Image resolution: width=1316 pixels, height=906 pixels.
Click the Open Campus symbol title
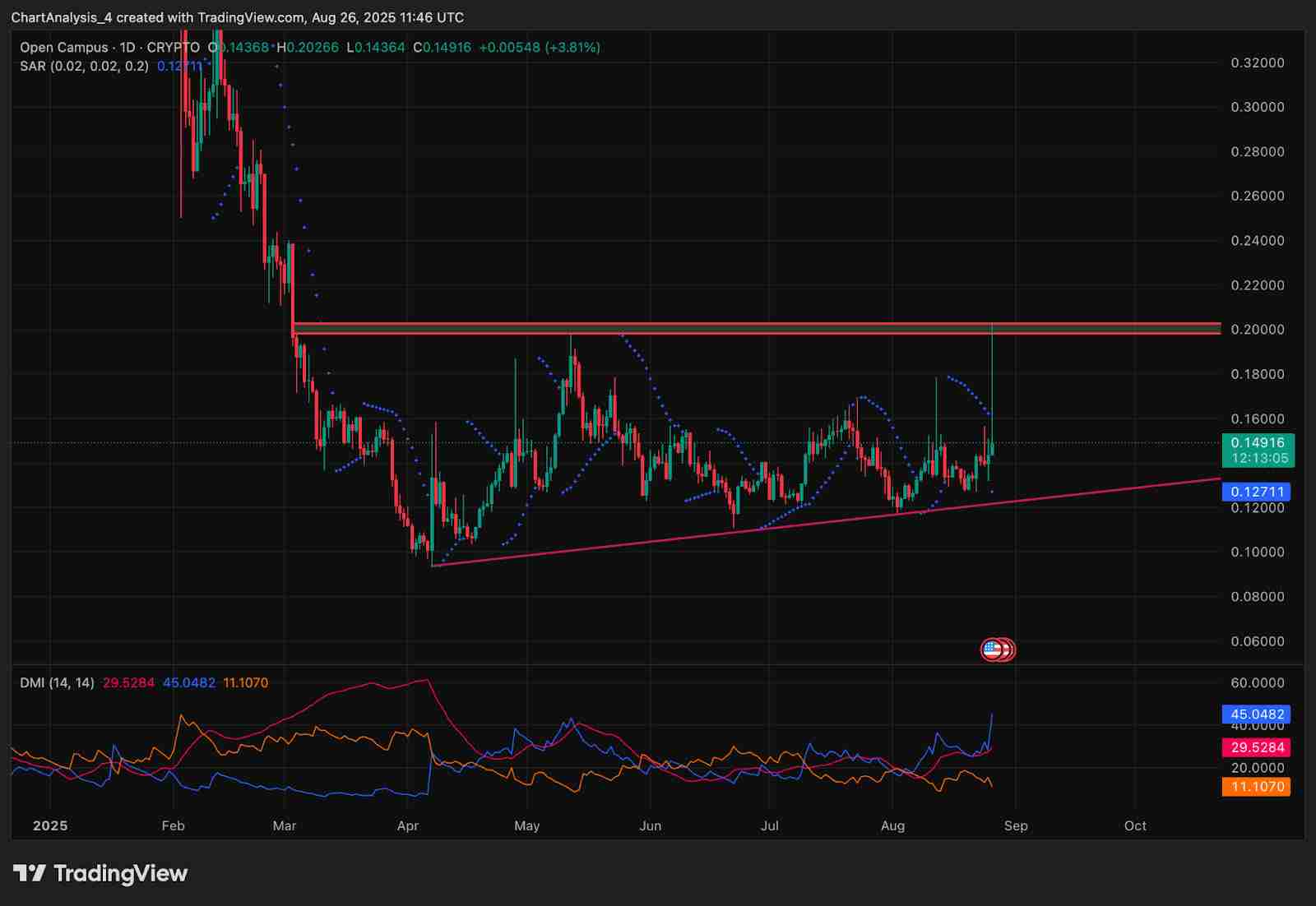63,48
